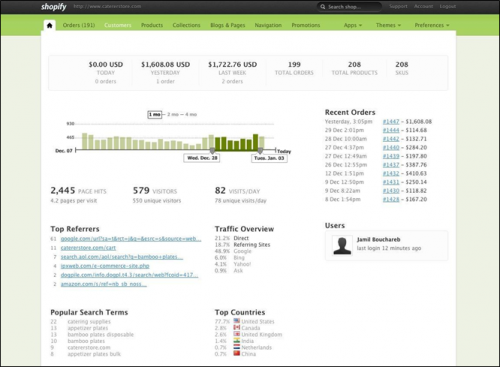Open the amazon.com referrer link
Viewport: 500px width, 367px height.
[x=104, y=284]
